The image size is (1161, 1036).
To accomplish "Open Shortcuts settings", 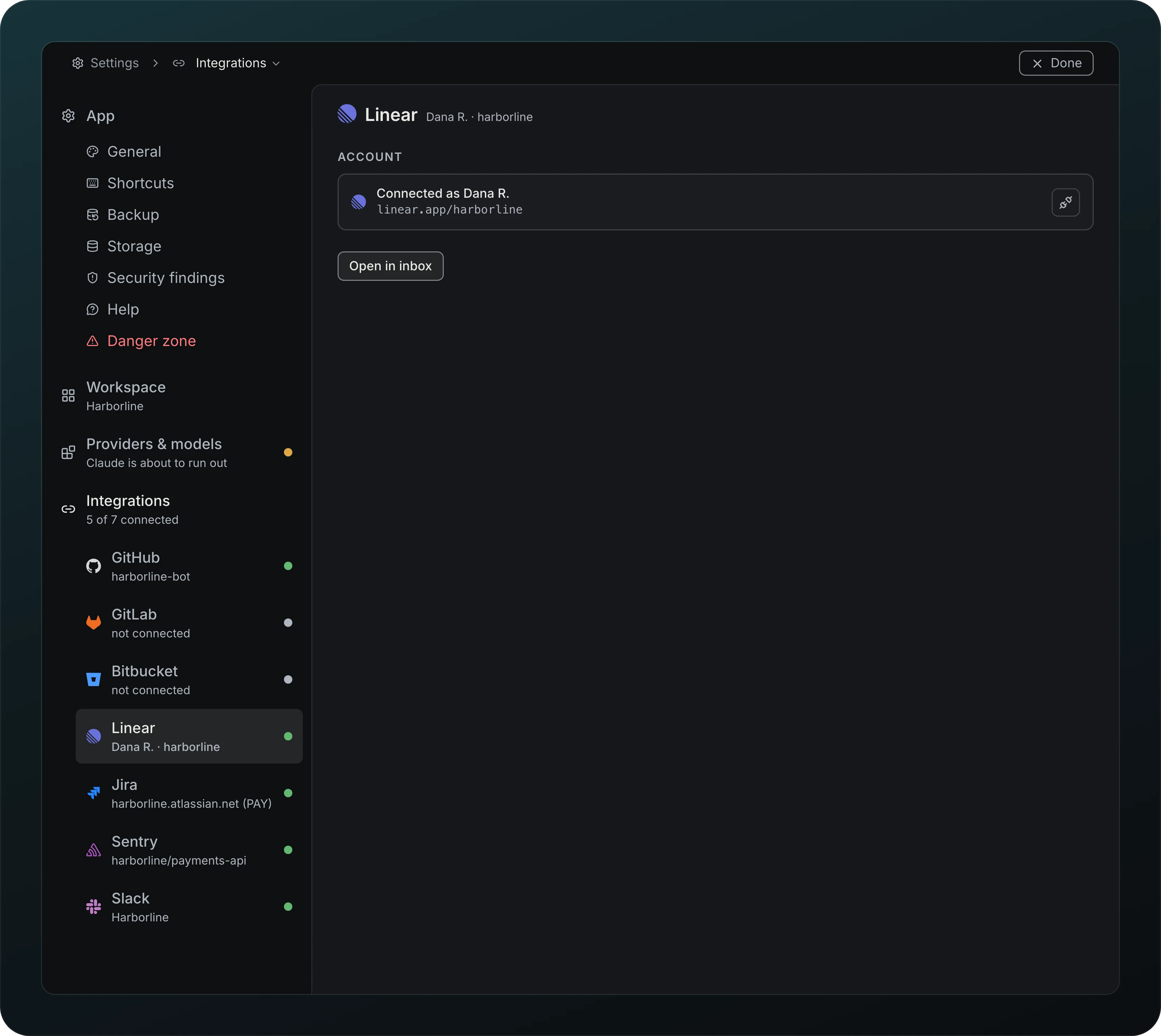I will click(x=189, y=183).
